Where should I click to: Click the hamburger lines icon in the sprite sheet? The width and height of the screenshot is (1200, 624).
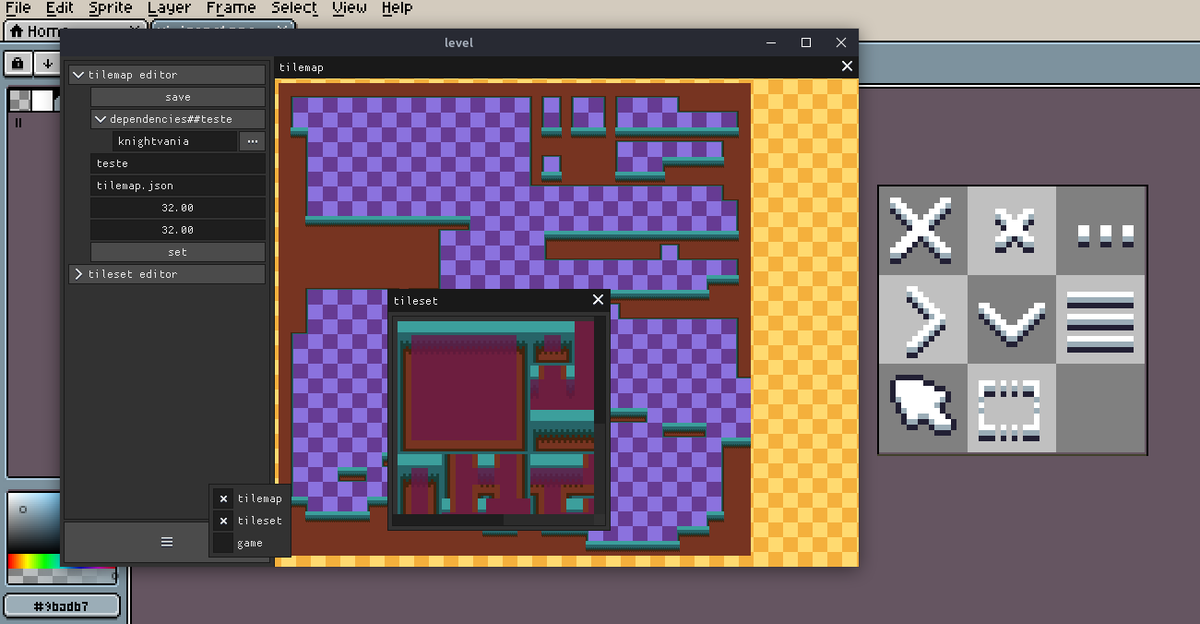click(x=1101, y=321)
